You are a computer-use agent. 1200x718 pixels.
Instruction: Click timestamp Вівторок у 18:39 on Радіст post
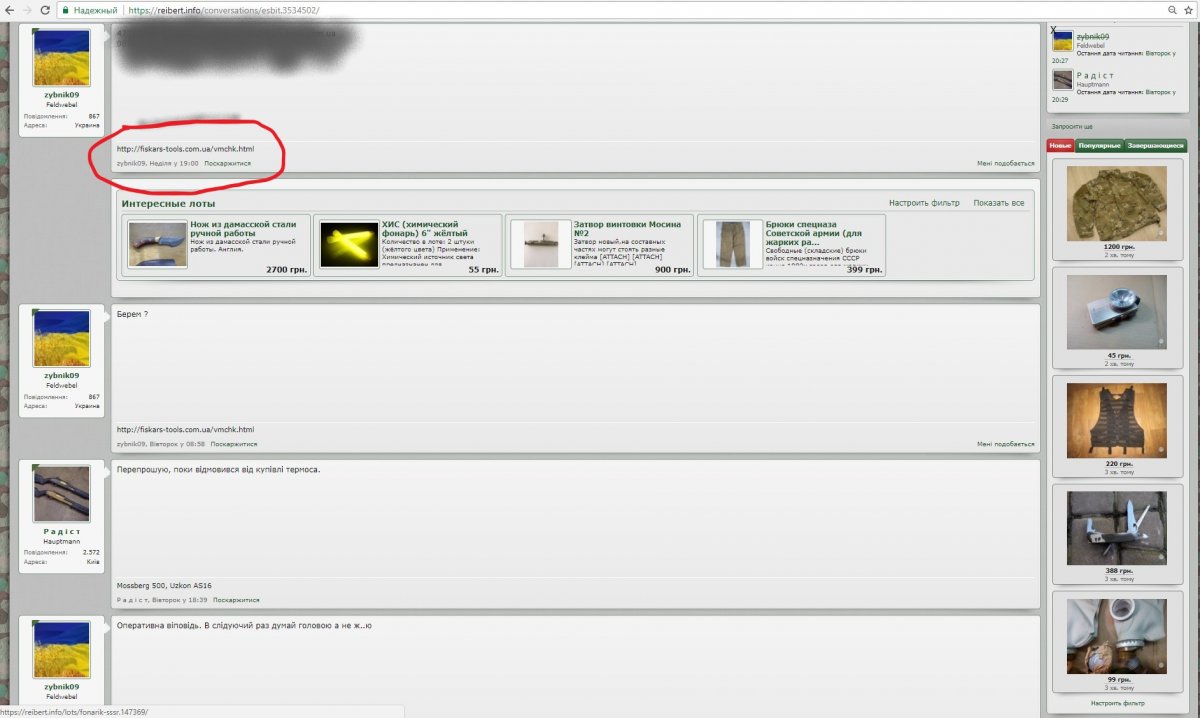tap(178, 600)
